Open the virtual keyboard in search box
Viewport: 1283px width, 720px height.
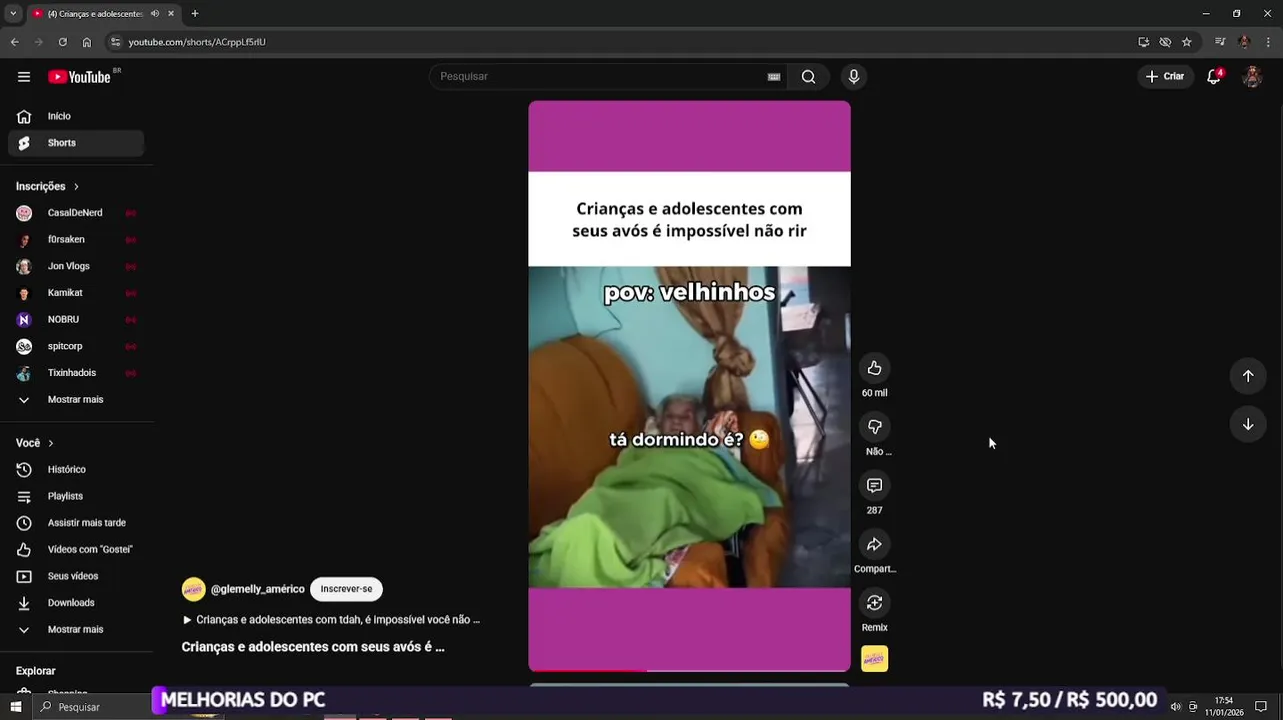[x=774, y=77]
